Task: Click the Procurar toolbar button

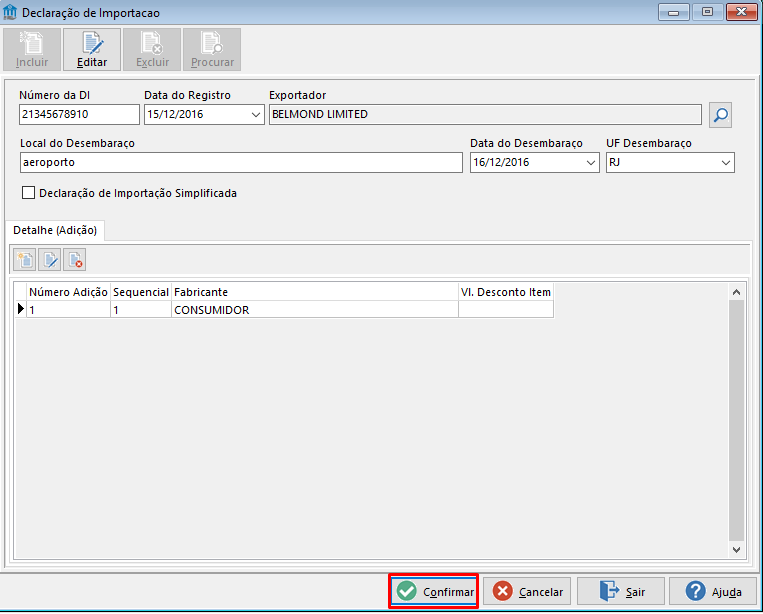Action: (212, 50)
